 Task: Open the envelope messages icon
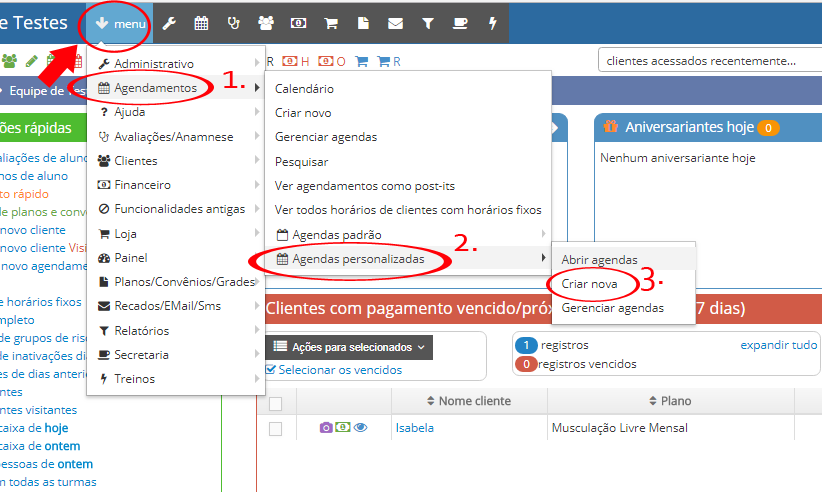coord(395,23)
